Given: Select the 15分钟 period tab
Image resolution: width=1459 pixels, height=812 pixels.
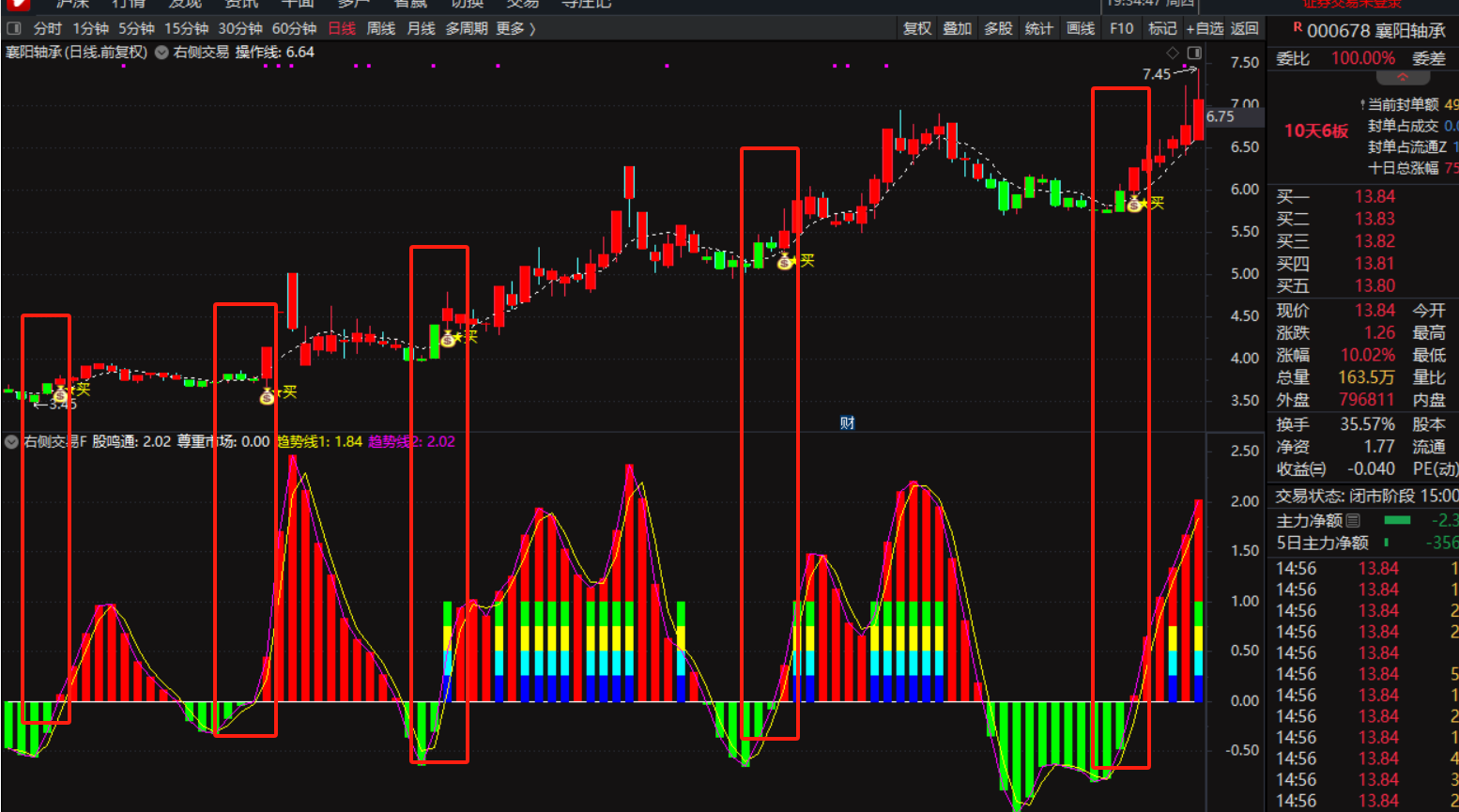Looking at the screenshot, I should [186, 29].
